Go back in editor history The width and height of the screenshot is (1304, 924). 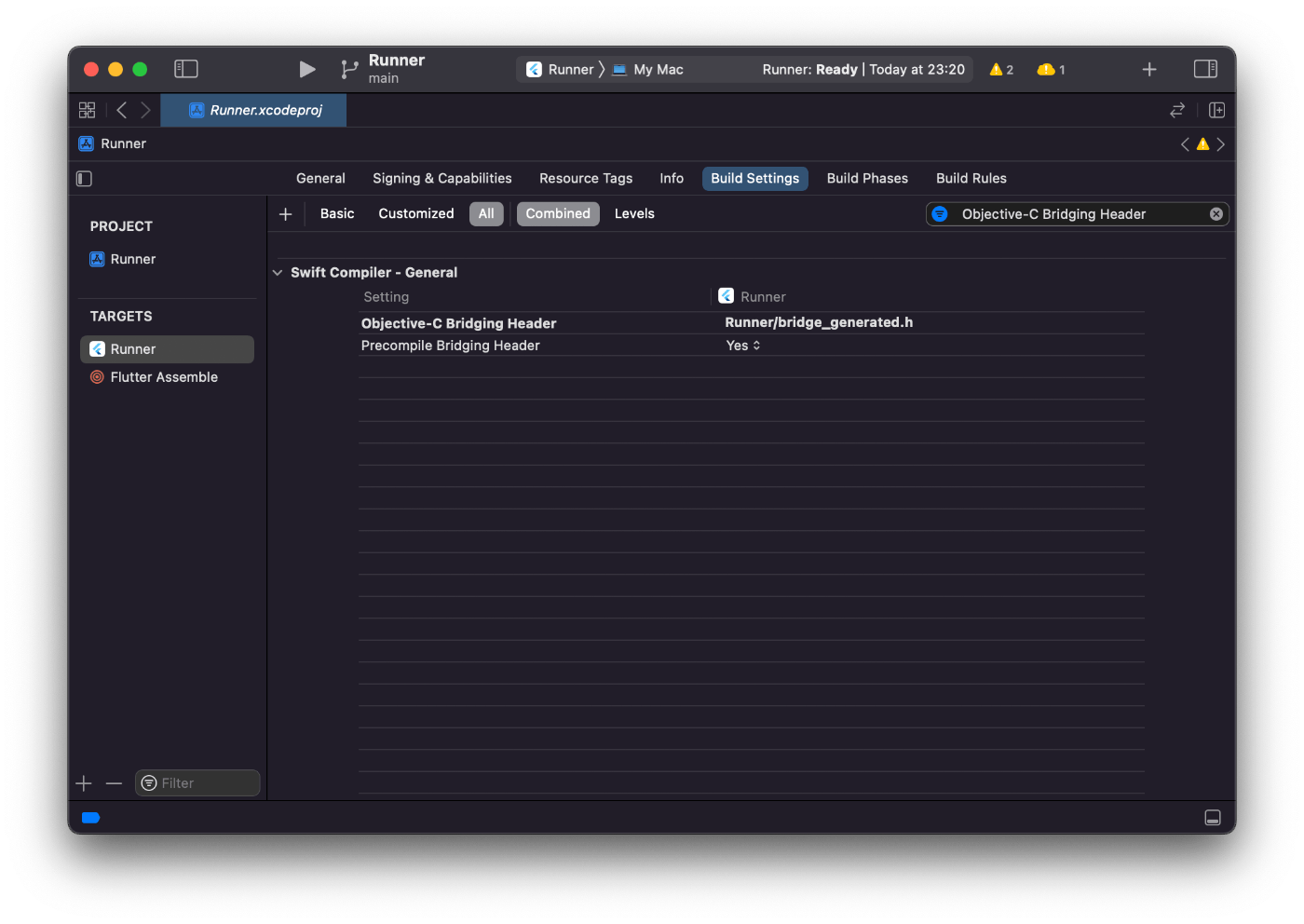click(121, 110)
